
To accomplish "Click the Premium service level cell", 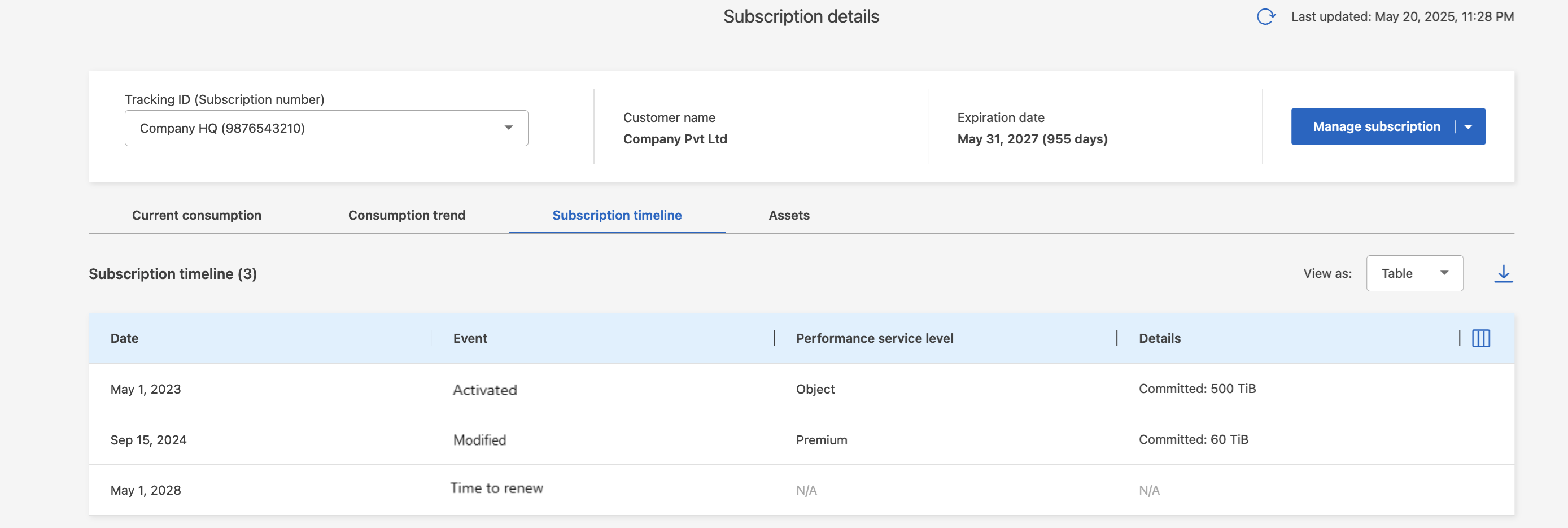I will [x=821, y=440].
